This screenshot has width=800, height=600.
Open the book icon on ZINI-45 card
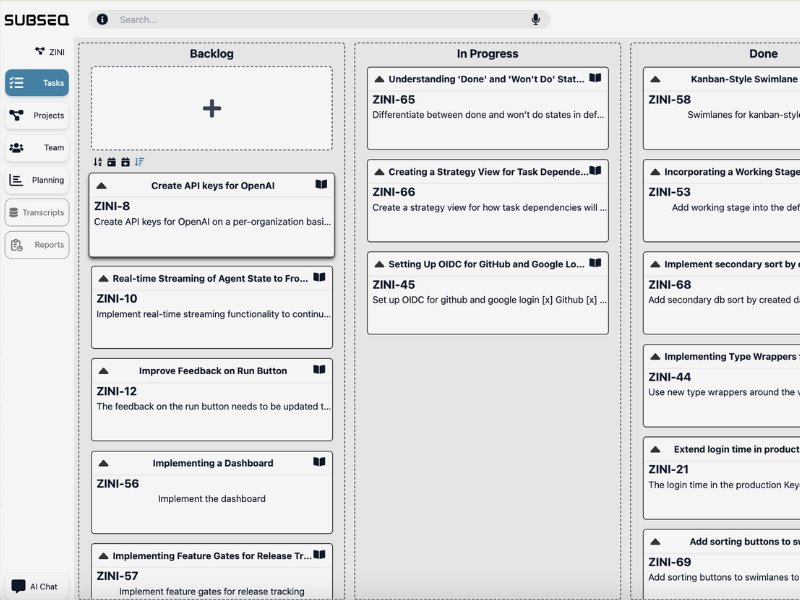pos(595,263)
